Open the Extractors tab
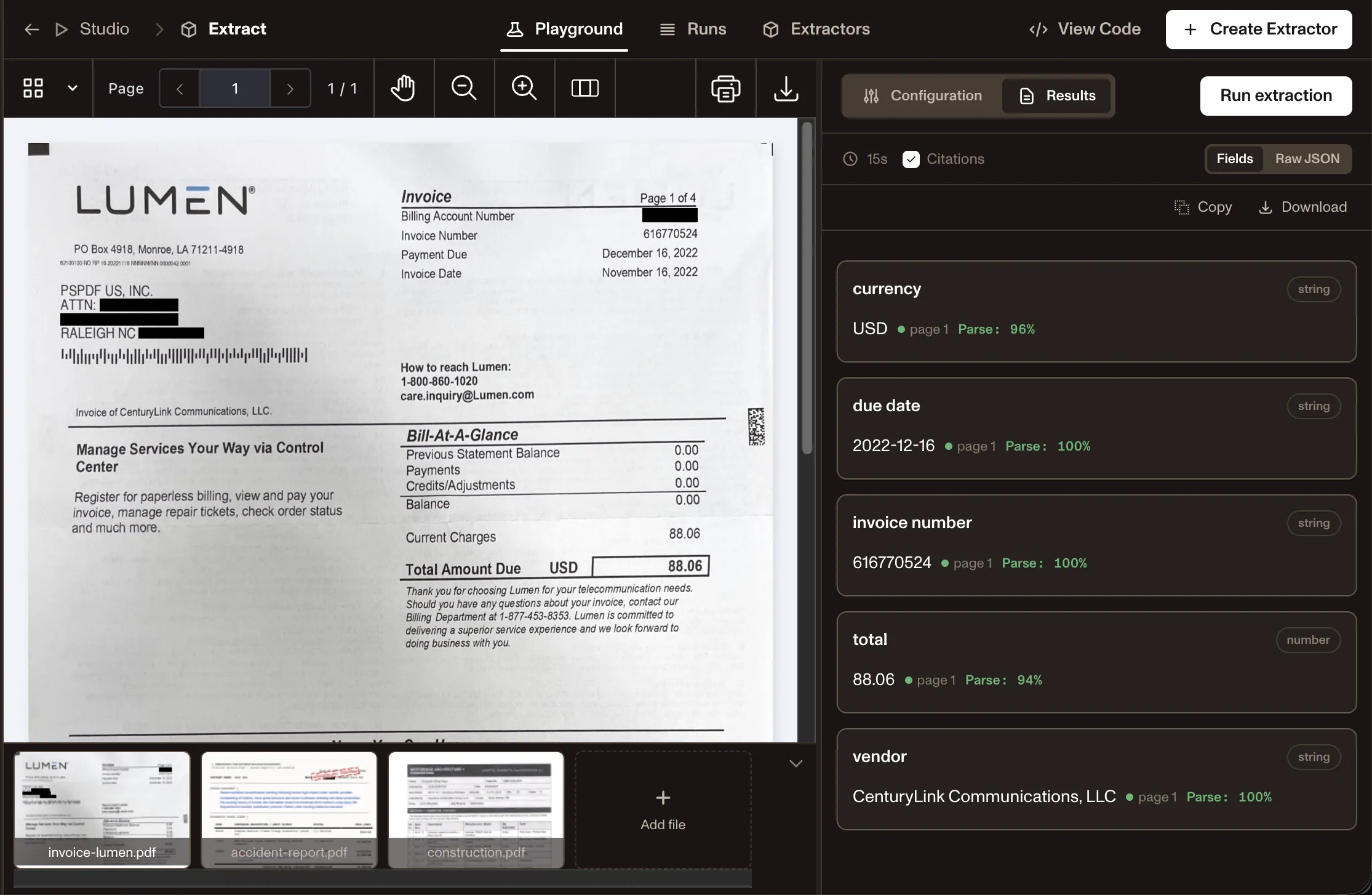Image resolution: width=1372 pixels, height=895 pixels. click(816, 29)
